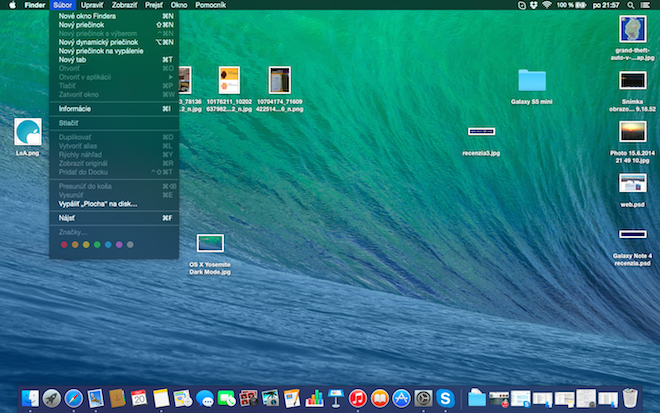Open the Apple menu
The width and height of the screenshot is (660, 413).
click(10, 5)
